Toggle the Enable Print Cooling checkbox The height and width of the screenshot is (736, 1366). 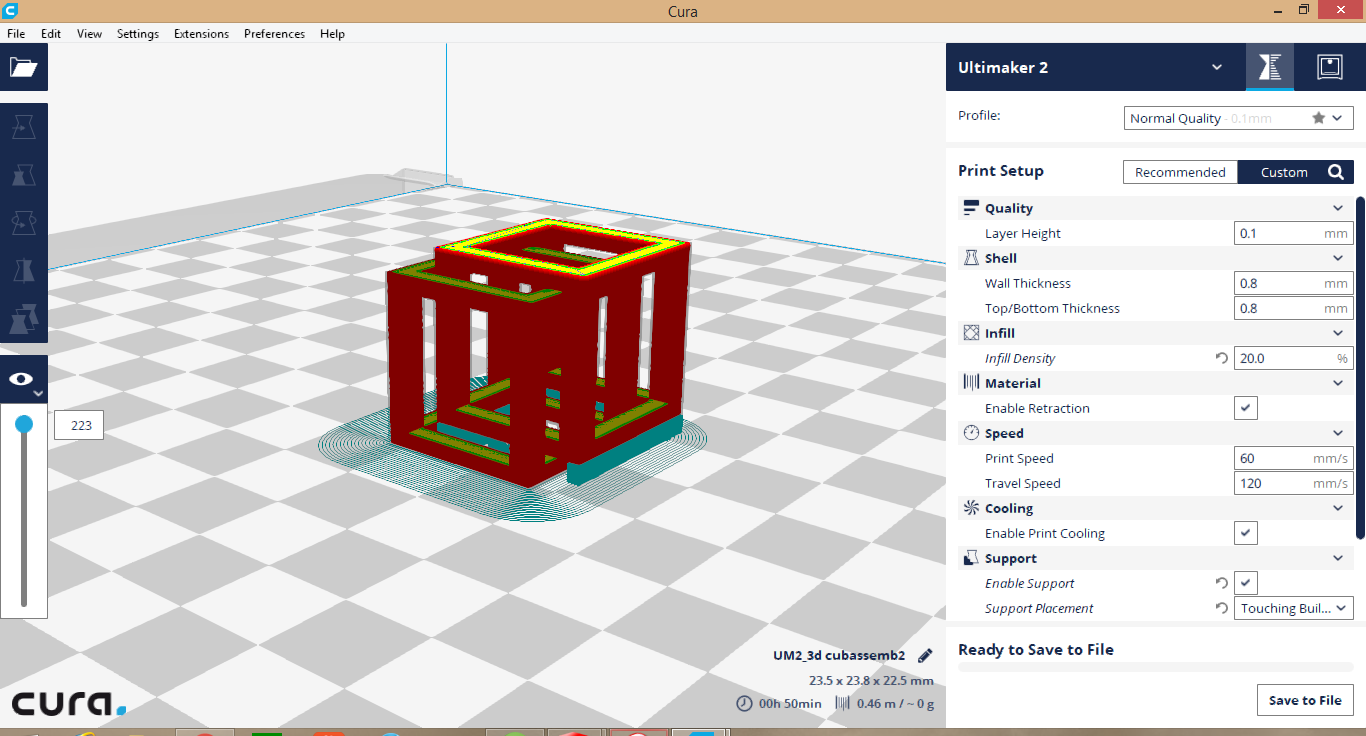[x=1246, y=533]
